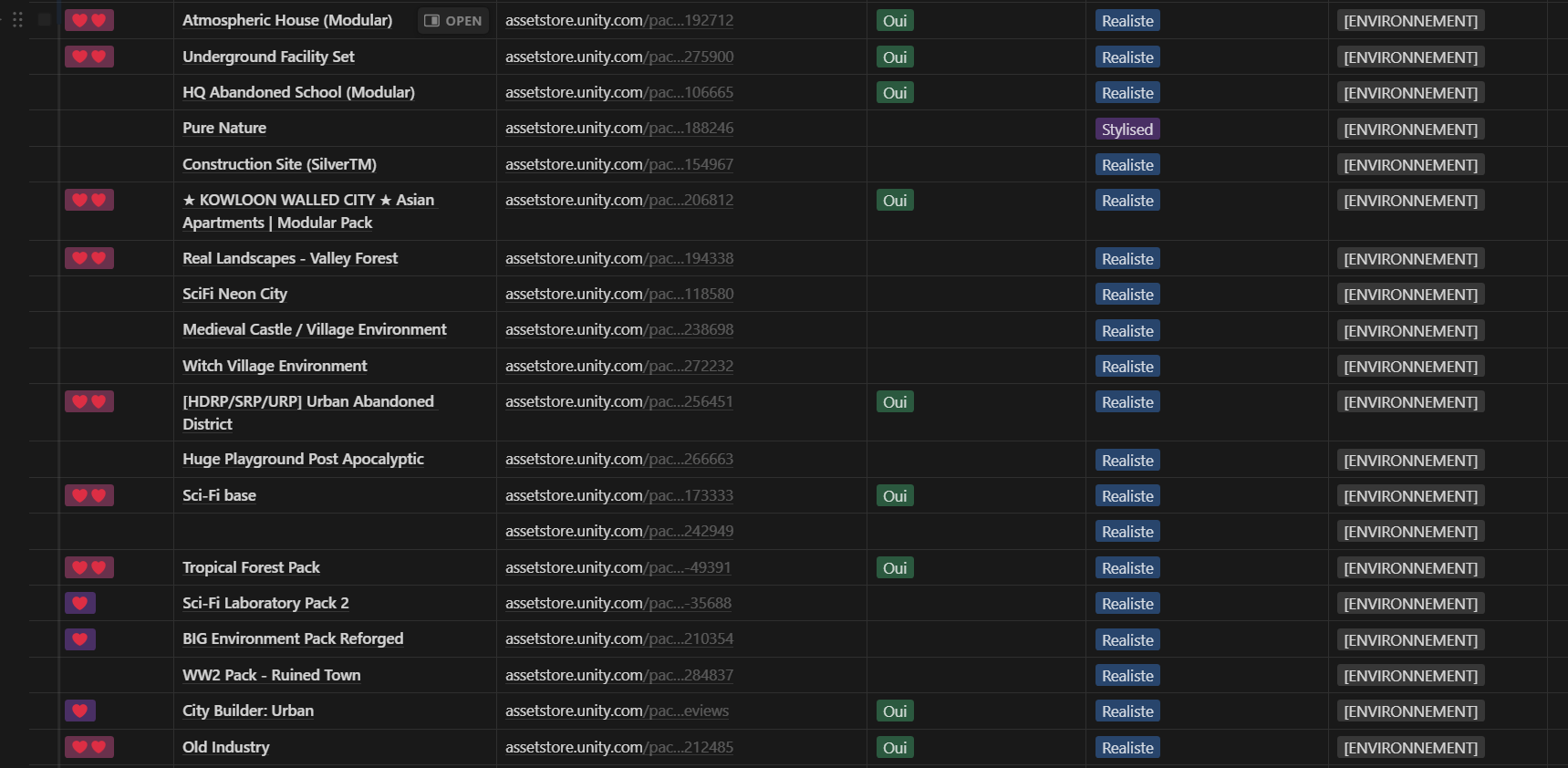Tick the checkbox for Atmospheric House row
This screenshot has height=768, width=1568.
[x=44, y=19]
